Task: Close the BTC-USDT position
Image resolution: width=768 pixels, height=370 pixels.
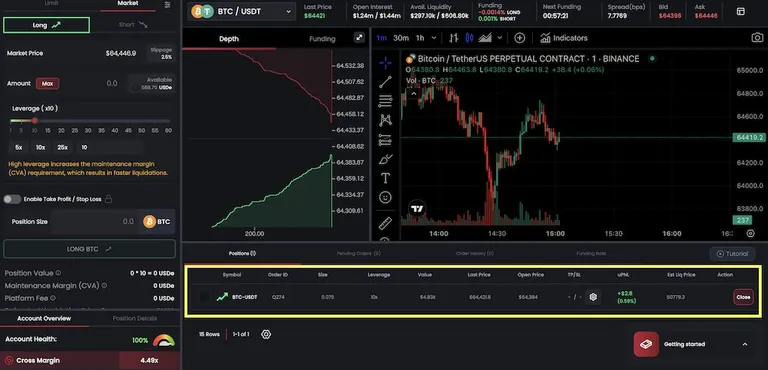Action: click(x=743, y=297)
